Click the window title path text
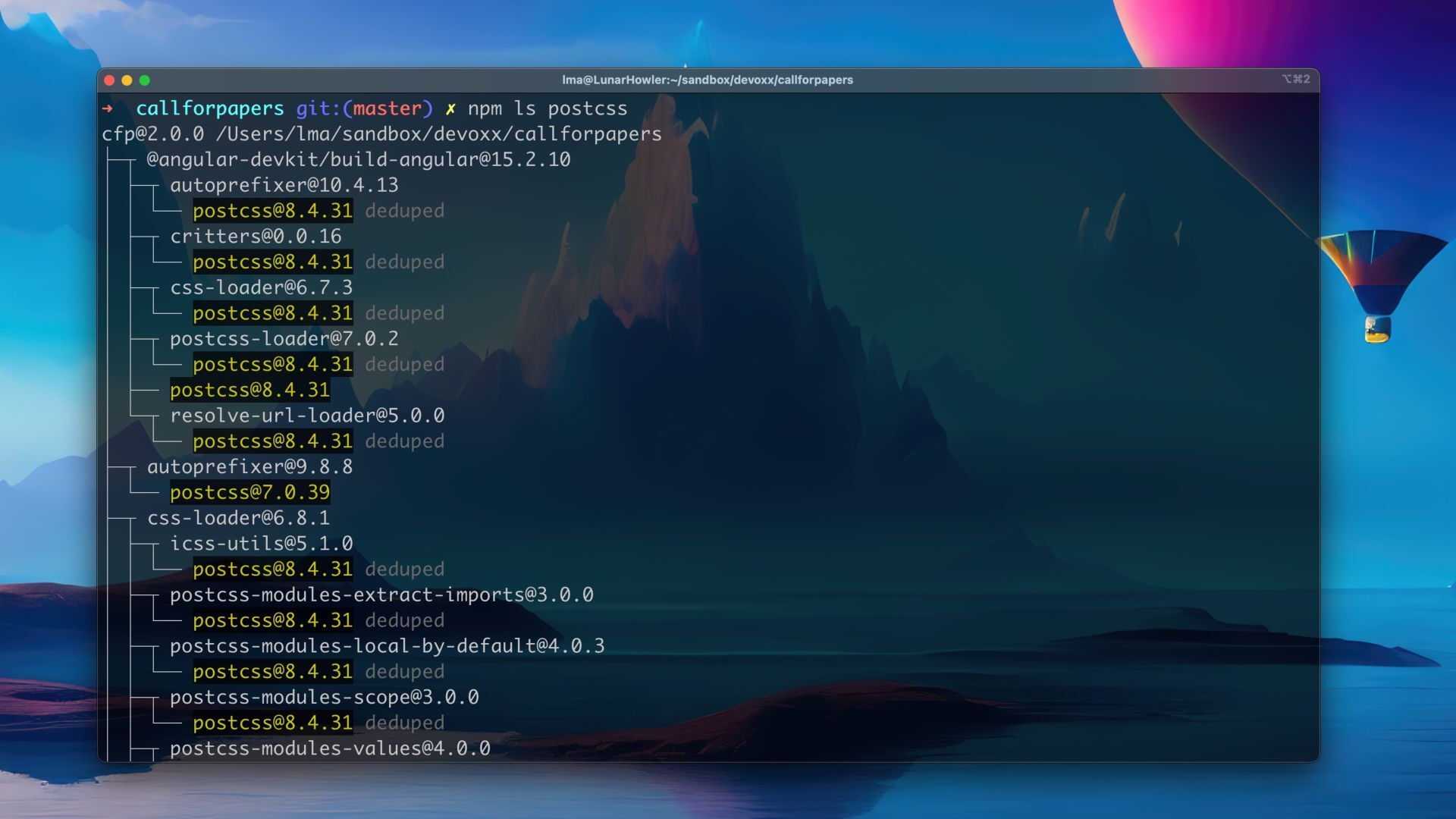 coord(707,80)
